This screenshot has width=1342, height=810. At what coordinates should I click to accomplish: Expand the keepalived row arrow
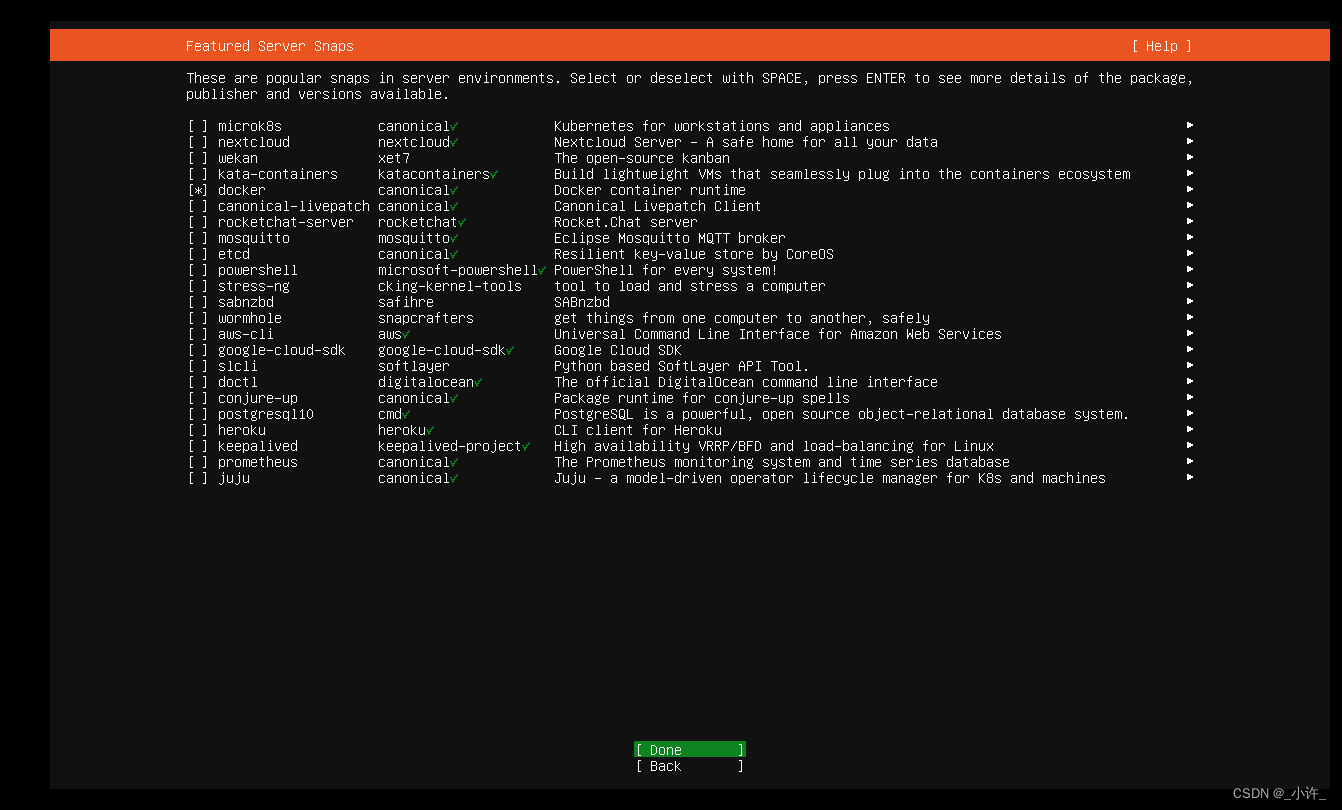1190,446
